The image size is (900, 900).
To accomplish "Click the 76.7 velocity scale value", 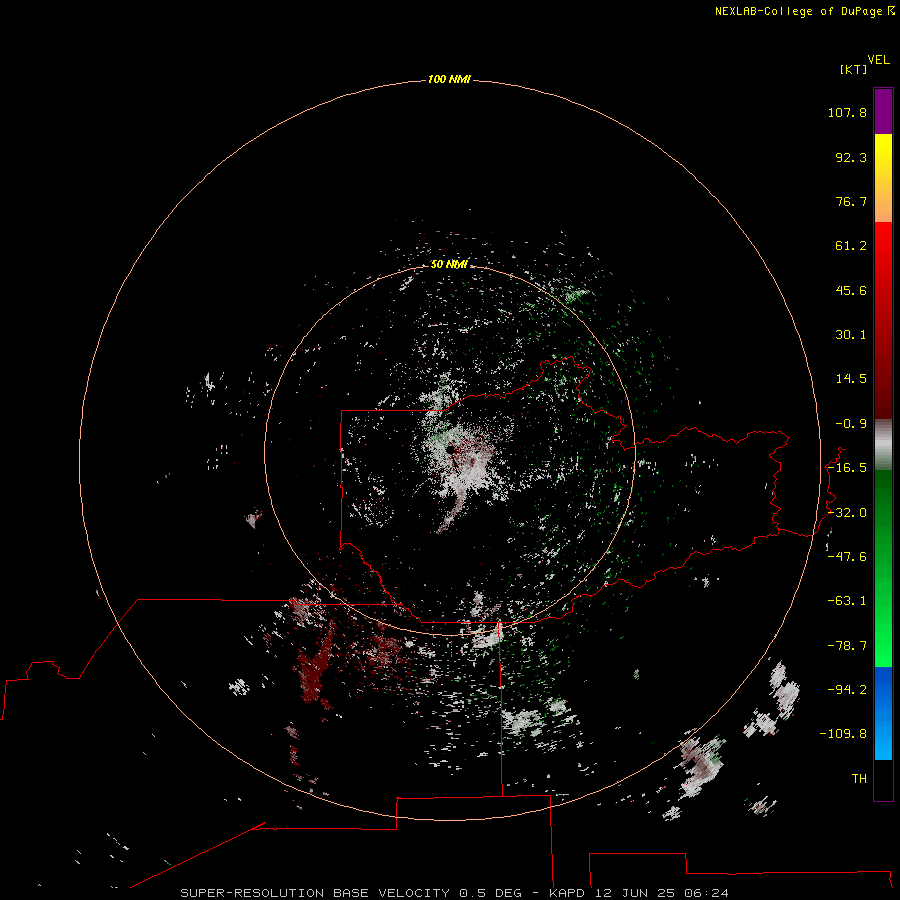I will [851, 201].
